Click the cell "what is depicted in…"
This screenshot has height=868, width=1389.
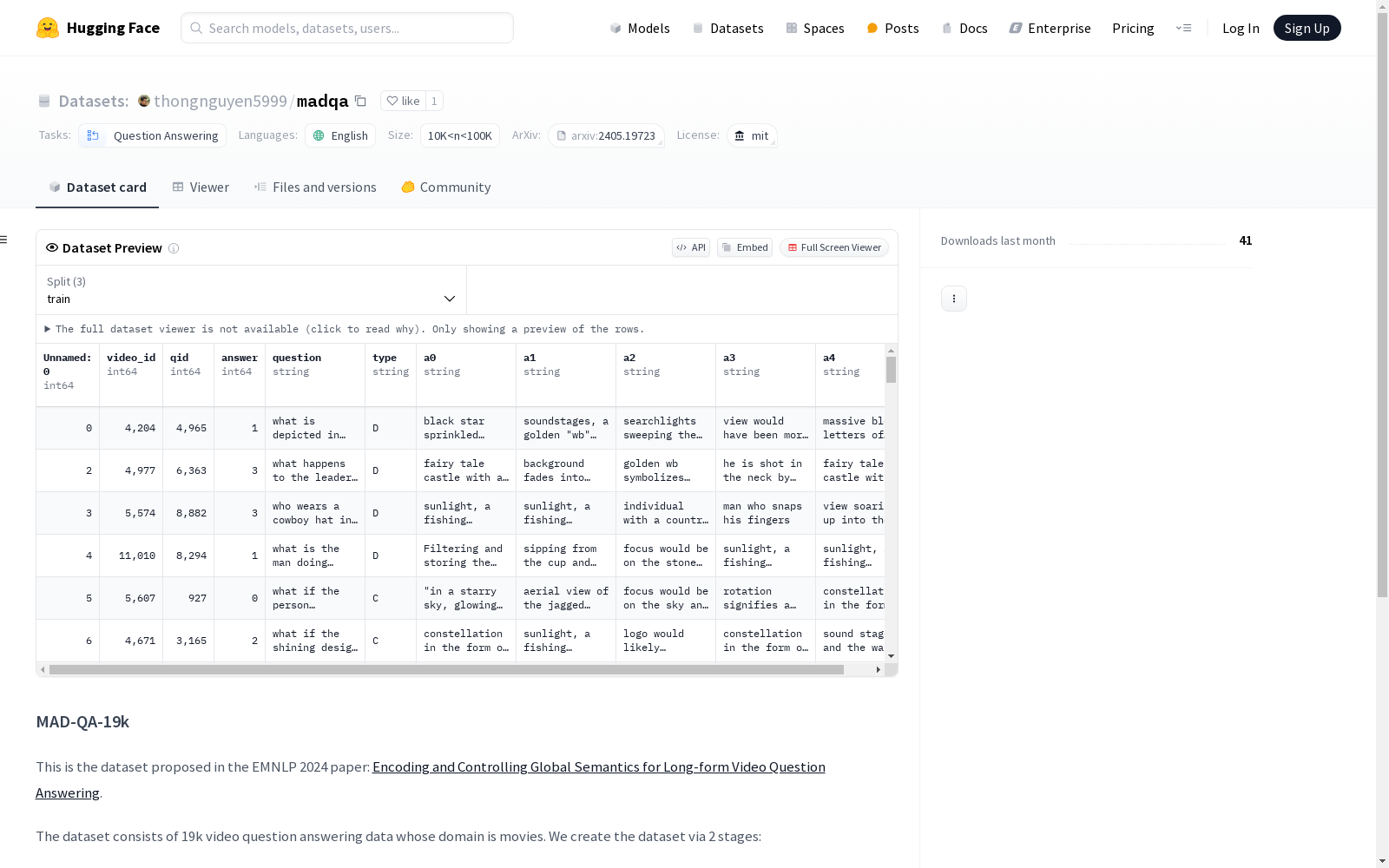(315, 428)
